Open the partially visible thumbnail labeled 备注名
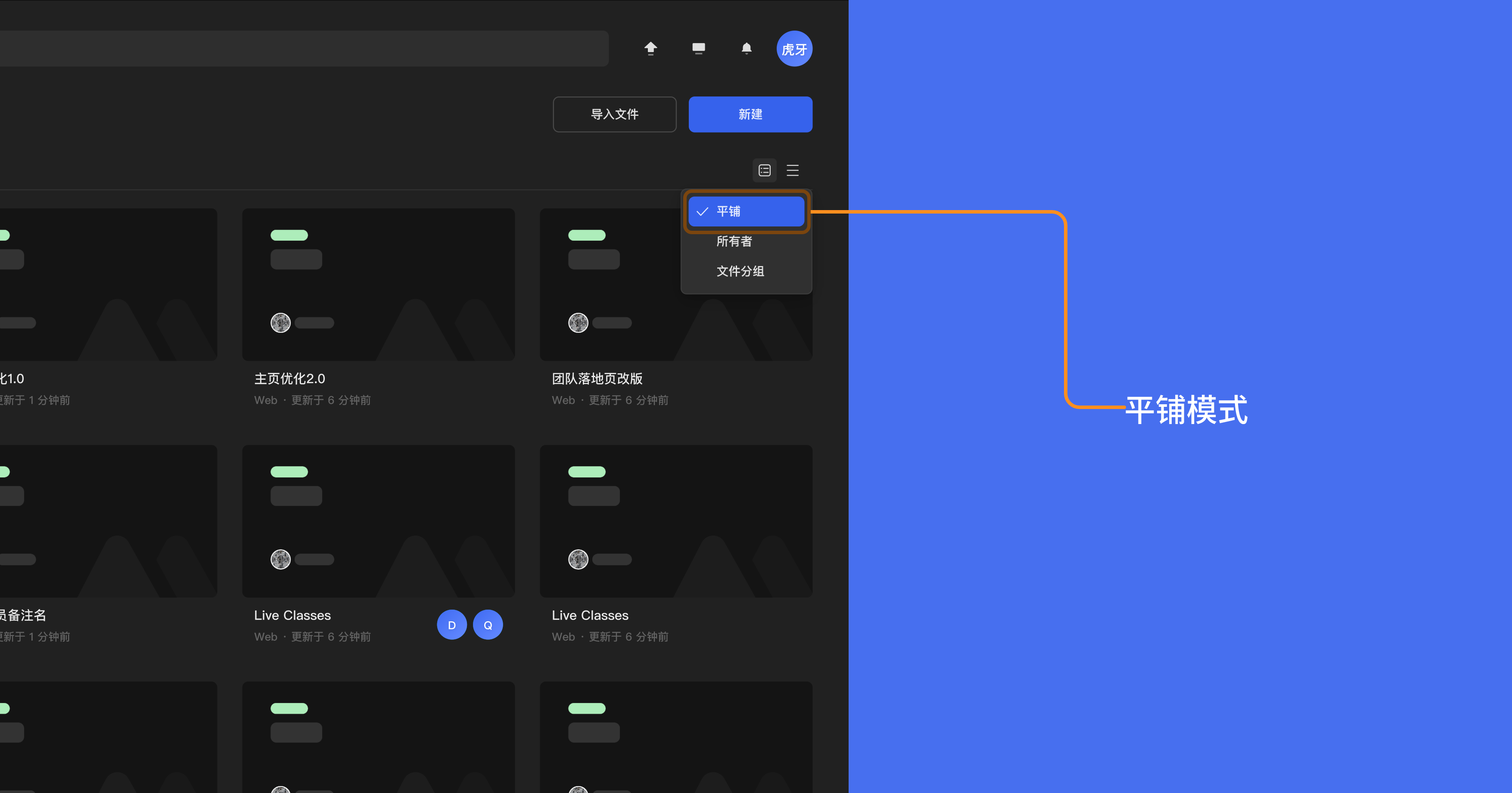Viewport: 1512px width, 793px height. tap(109, 521)
